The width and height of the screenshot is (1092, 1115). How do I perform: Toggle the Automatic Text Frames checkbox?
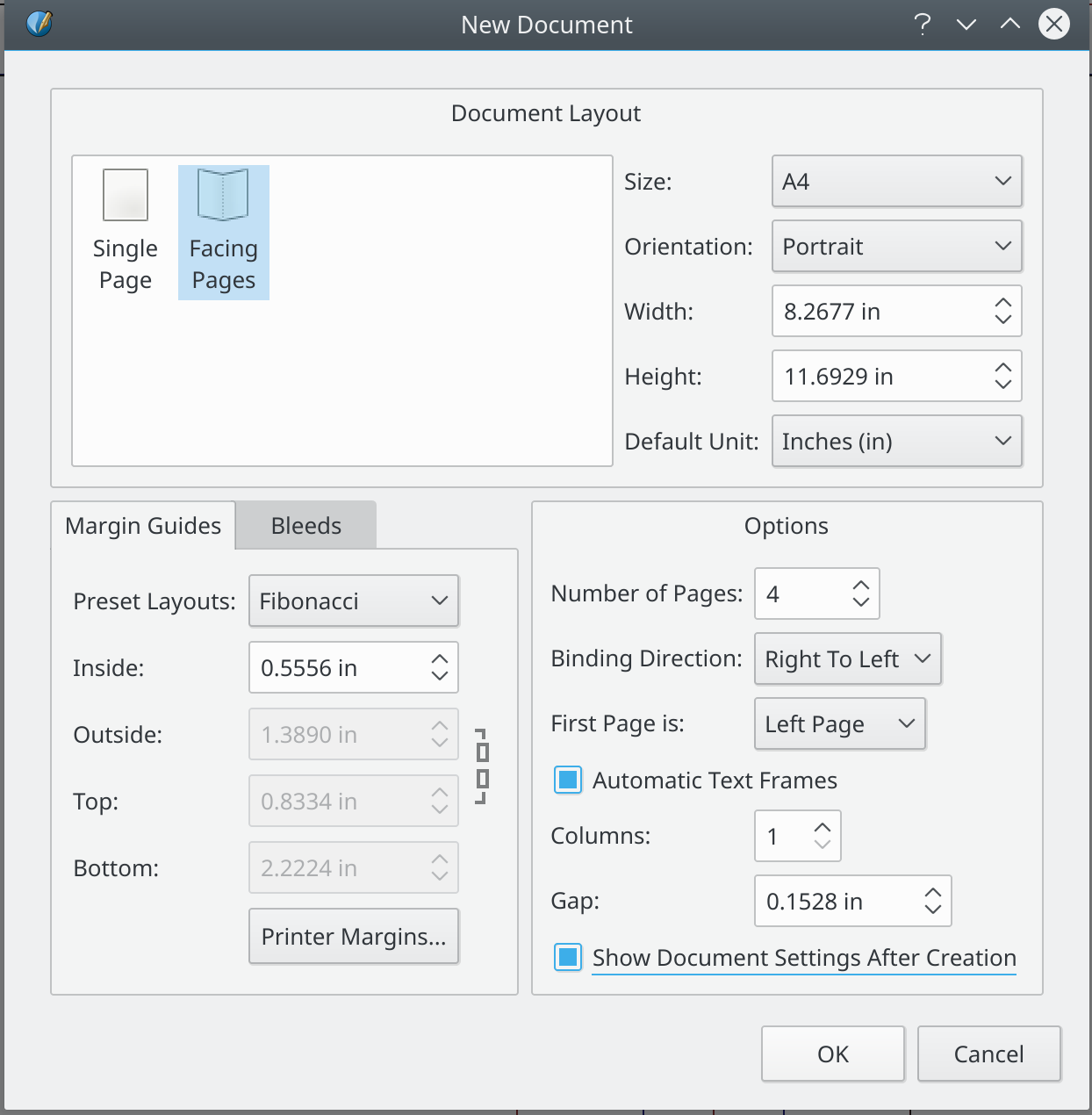coord(568,780)
